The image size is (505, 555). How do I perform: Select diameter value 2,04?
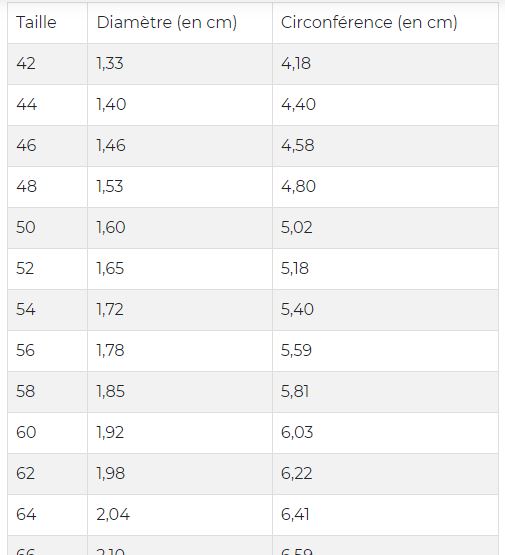pyautogui.click(x=113, y=515)
